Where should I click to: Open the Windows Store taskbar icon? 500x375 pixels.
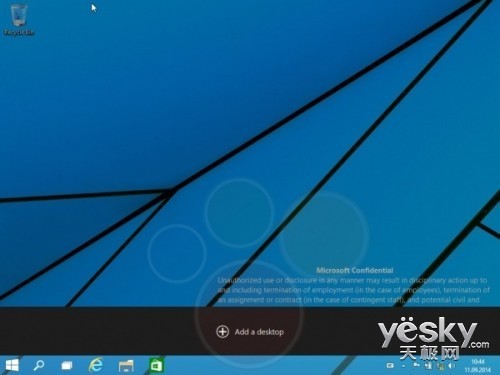click(156, 365)
